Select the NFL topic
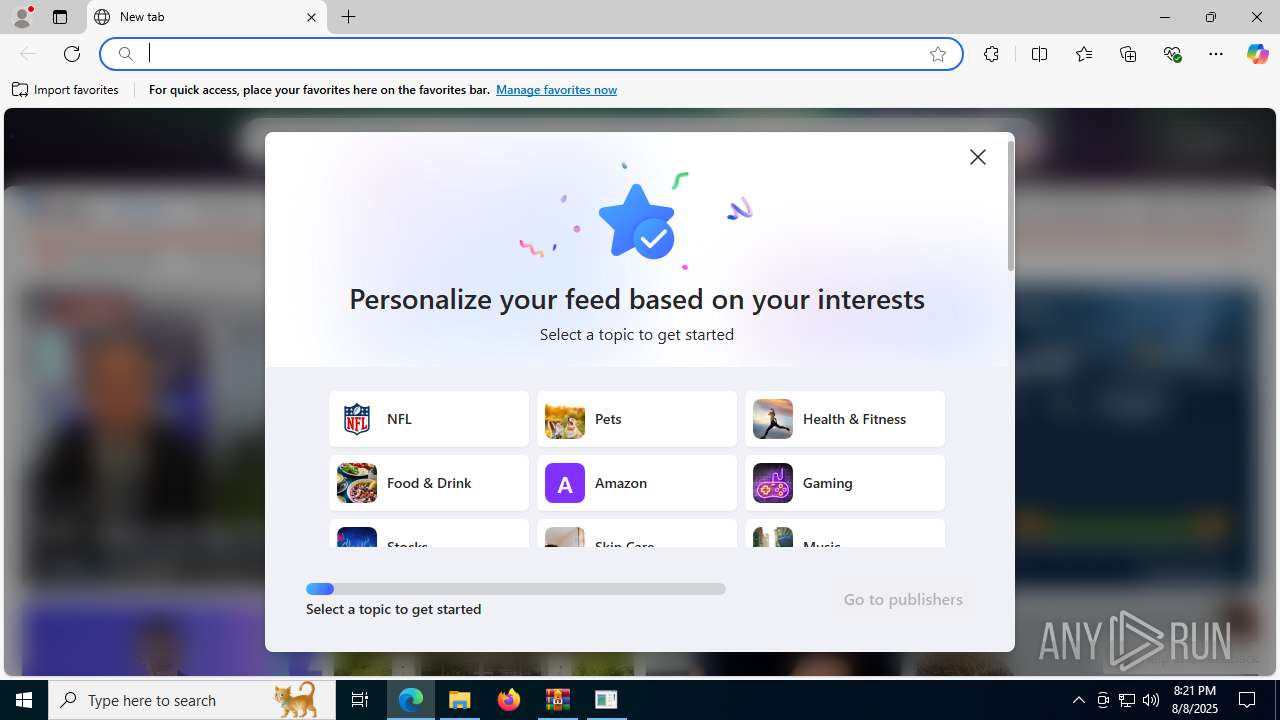This screenshot has height=720, width=1280. [429, 419]
